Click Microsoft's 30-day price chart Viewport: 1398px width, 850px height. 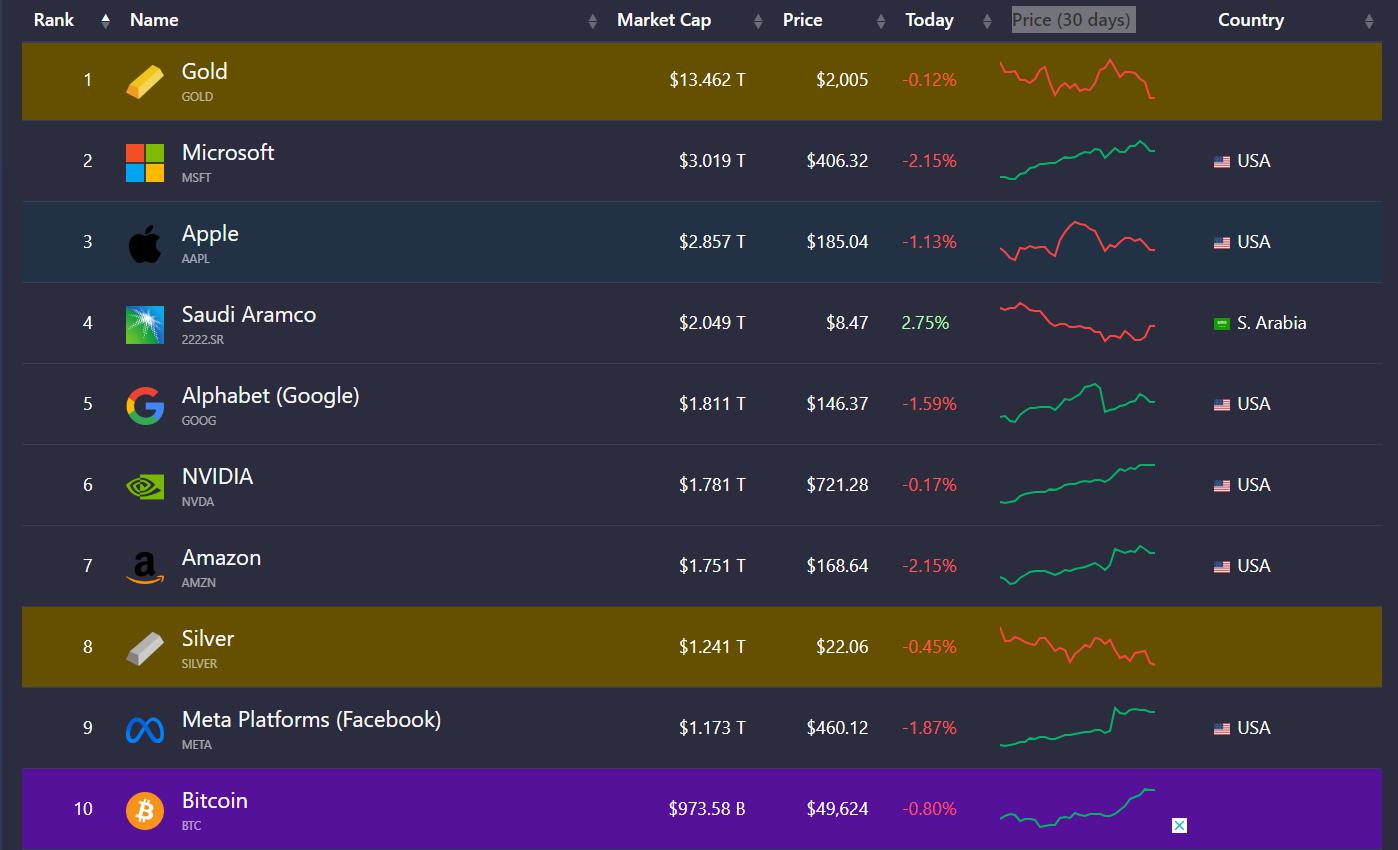[x=1077, y=161]
